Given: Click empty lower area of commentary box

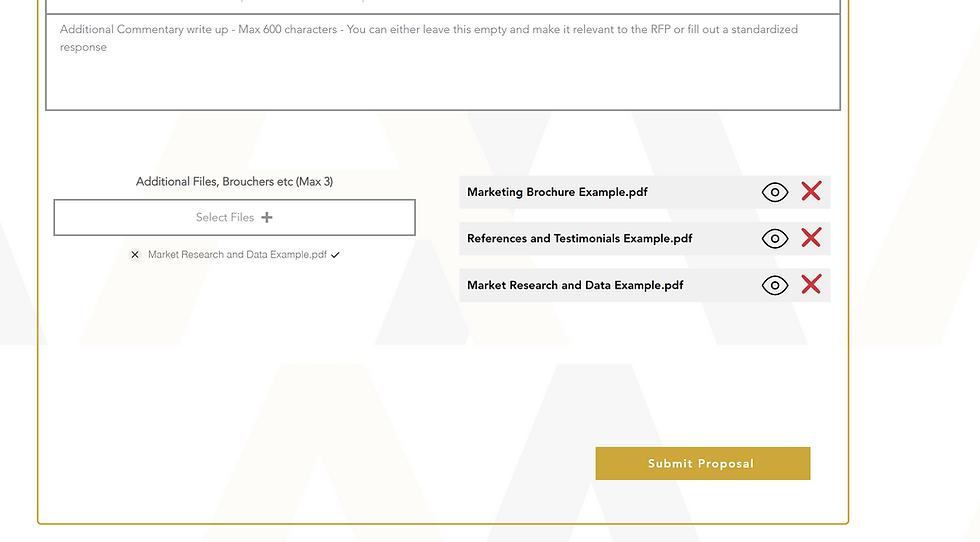Looking at the screenshot, I should click(x=443, y=84).
